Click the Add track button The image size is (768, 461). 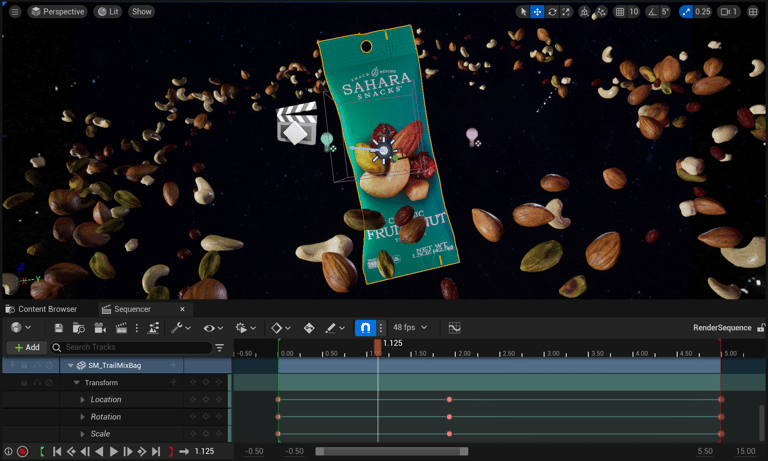(x=27, y=347)
